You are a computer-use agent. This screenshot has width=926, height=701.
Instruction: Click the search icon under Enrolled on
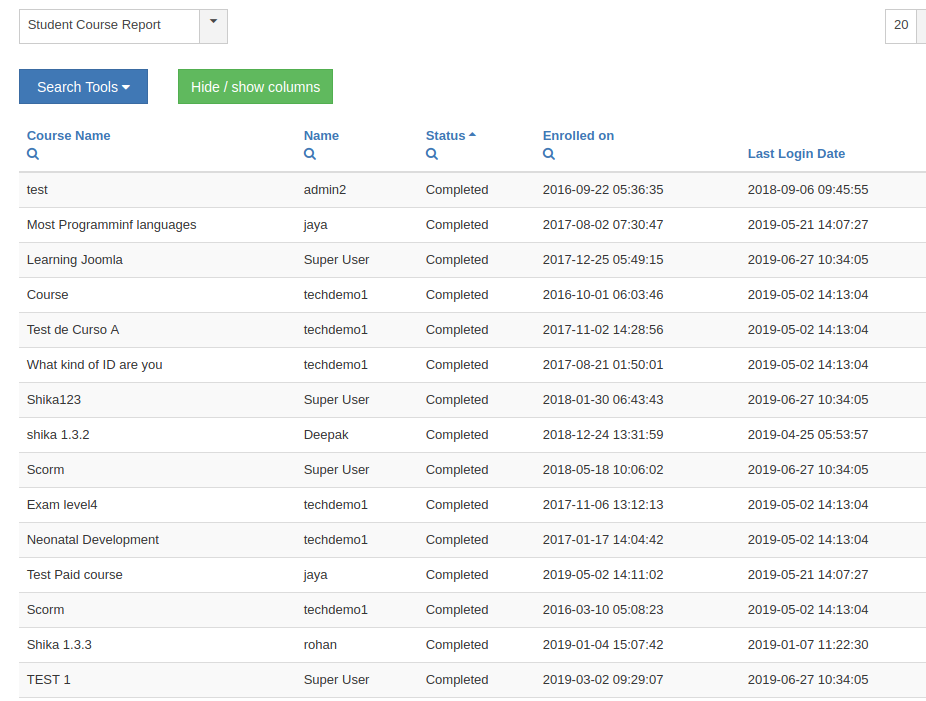pyautogui.click(x=549, y=155)
